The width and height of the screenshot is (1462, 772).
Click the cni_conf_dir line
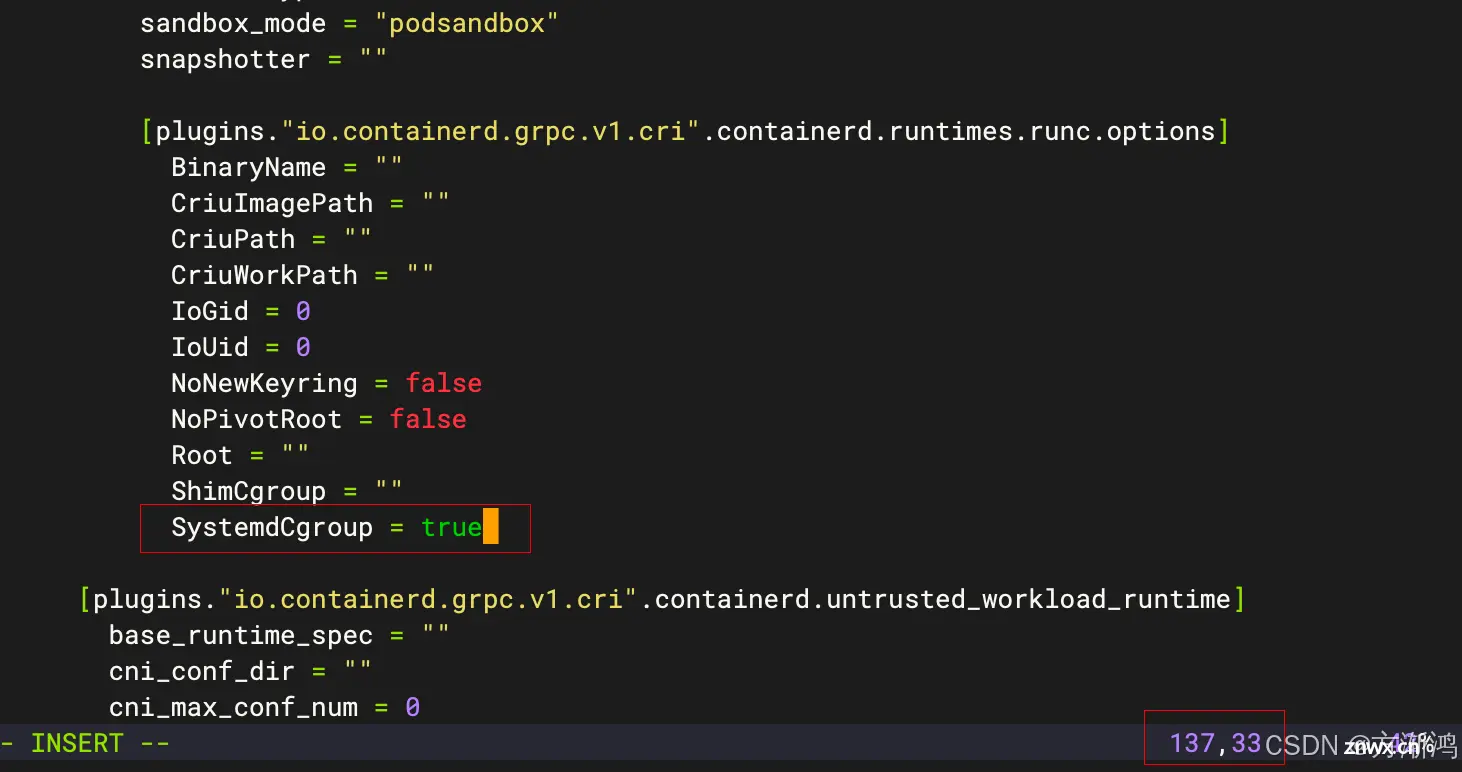pos(240,671)
